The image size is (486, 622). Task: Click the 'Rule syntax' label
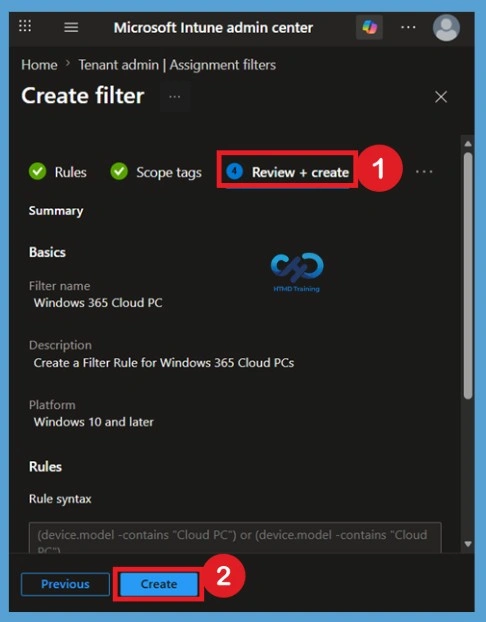(x=60, y=499)
